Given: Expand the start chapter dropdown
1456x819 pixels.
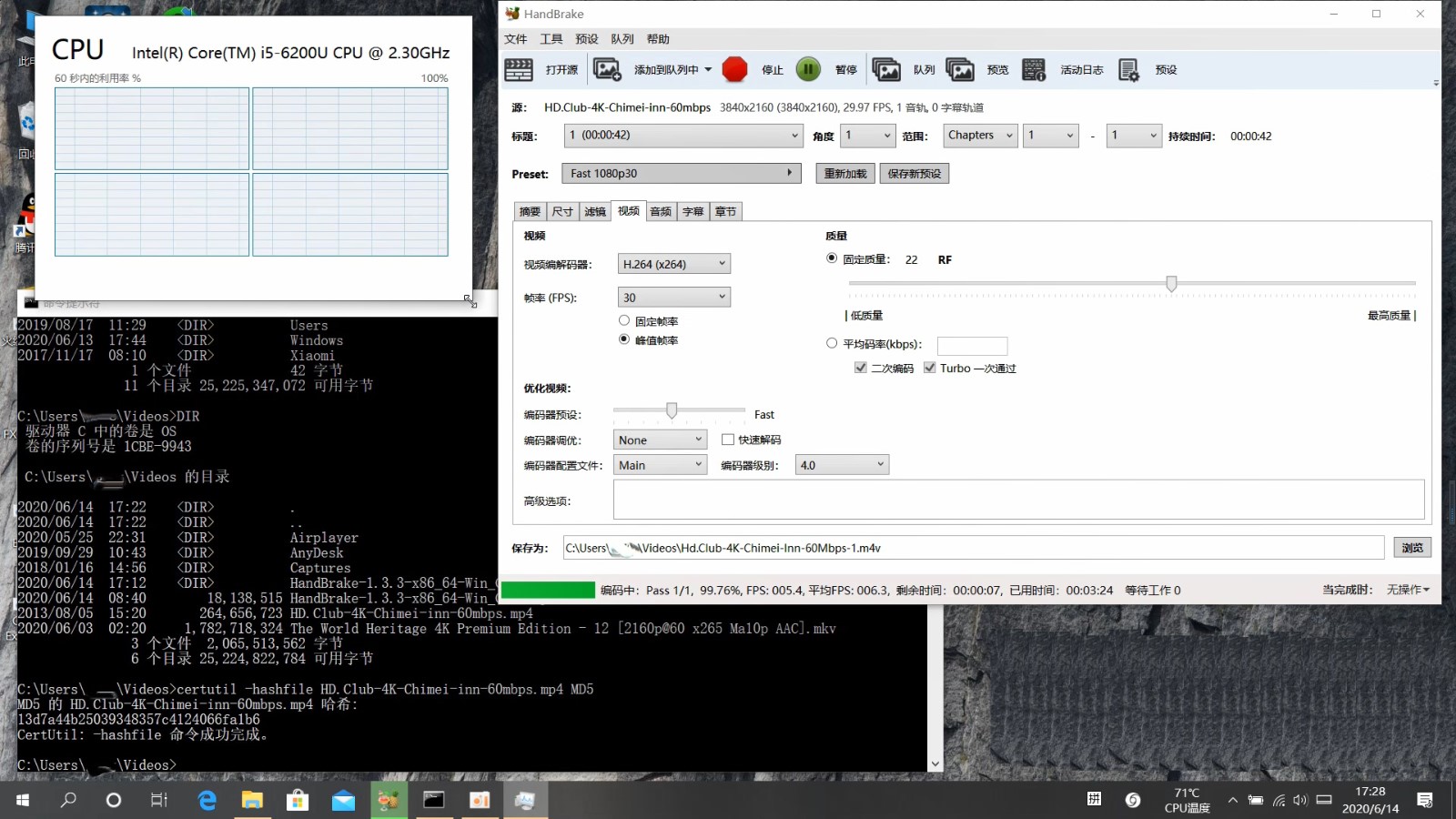Looking at the screenshot, I should (1051, 136).
